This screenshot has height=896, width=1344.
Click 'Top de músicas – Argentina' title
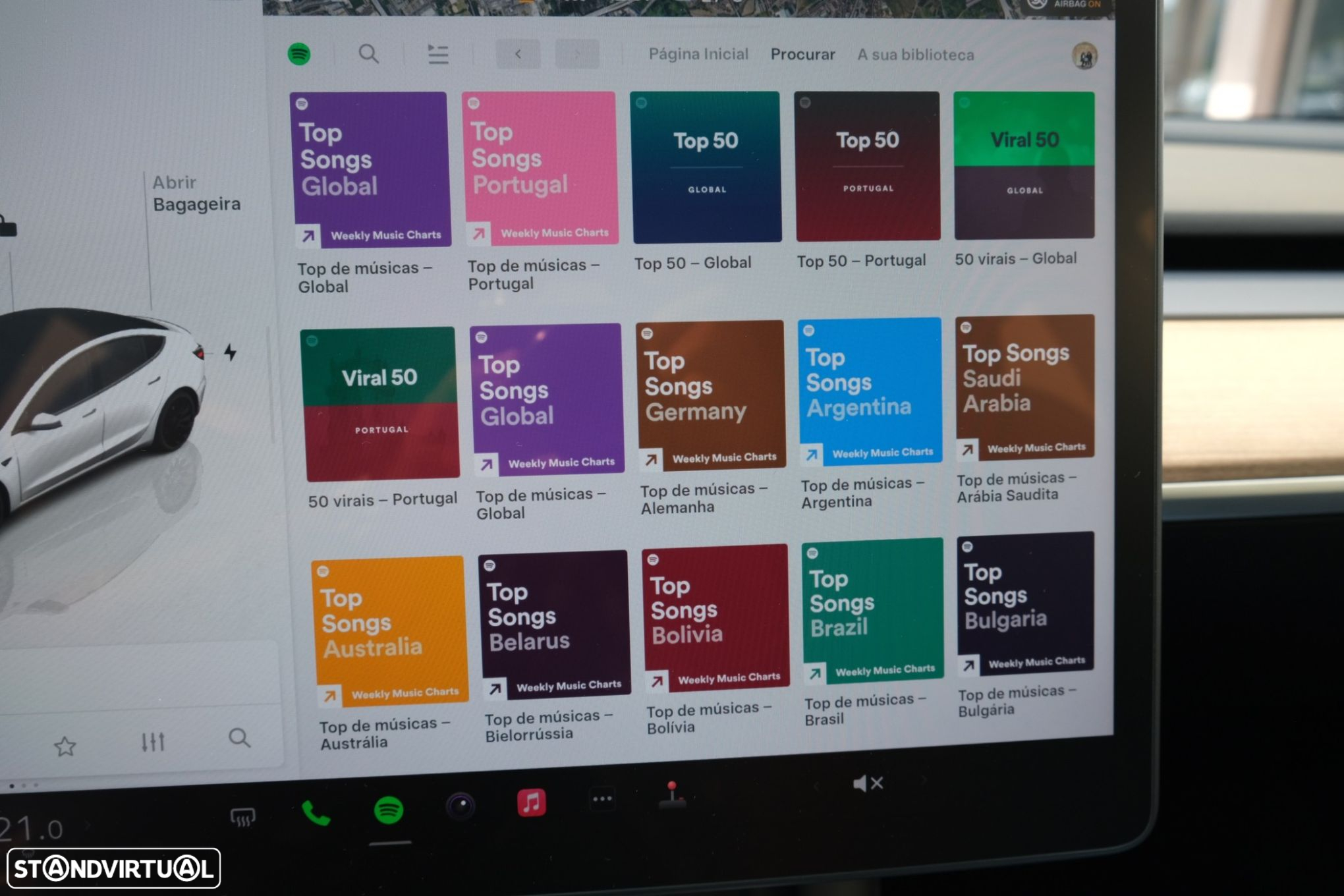tap(862, 492)
